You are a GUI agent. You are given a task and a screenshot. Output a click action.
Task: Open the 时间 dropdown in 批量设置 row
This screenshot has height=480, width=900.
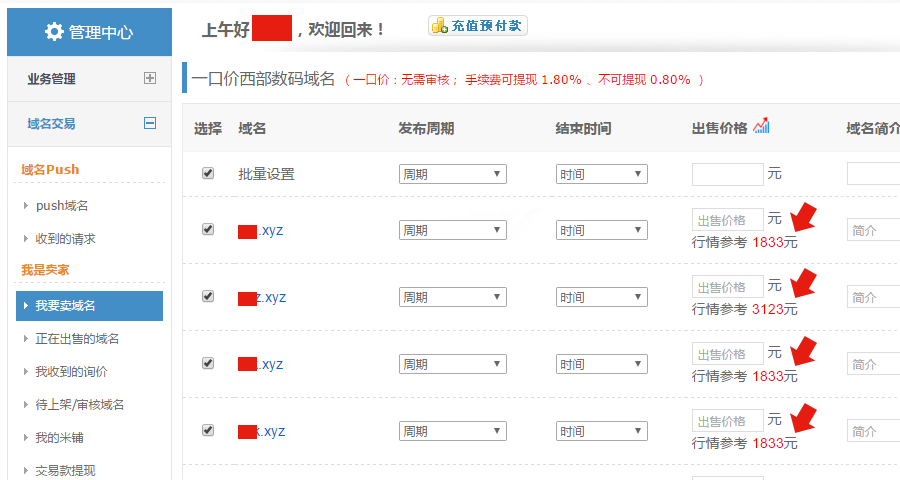601,174
